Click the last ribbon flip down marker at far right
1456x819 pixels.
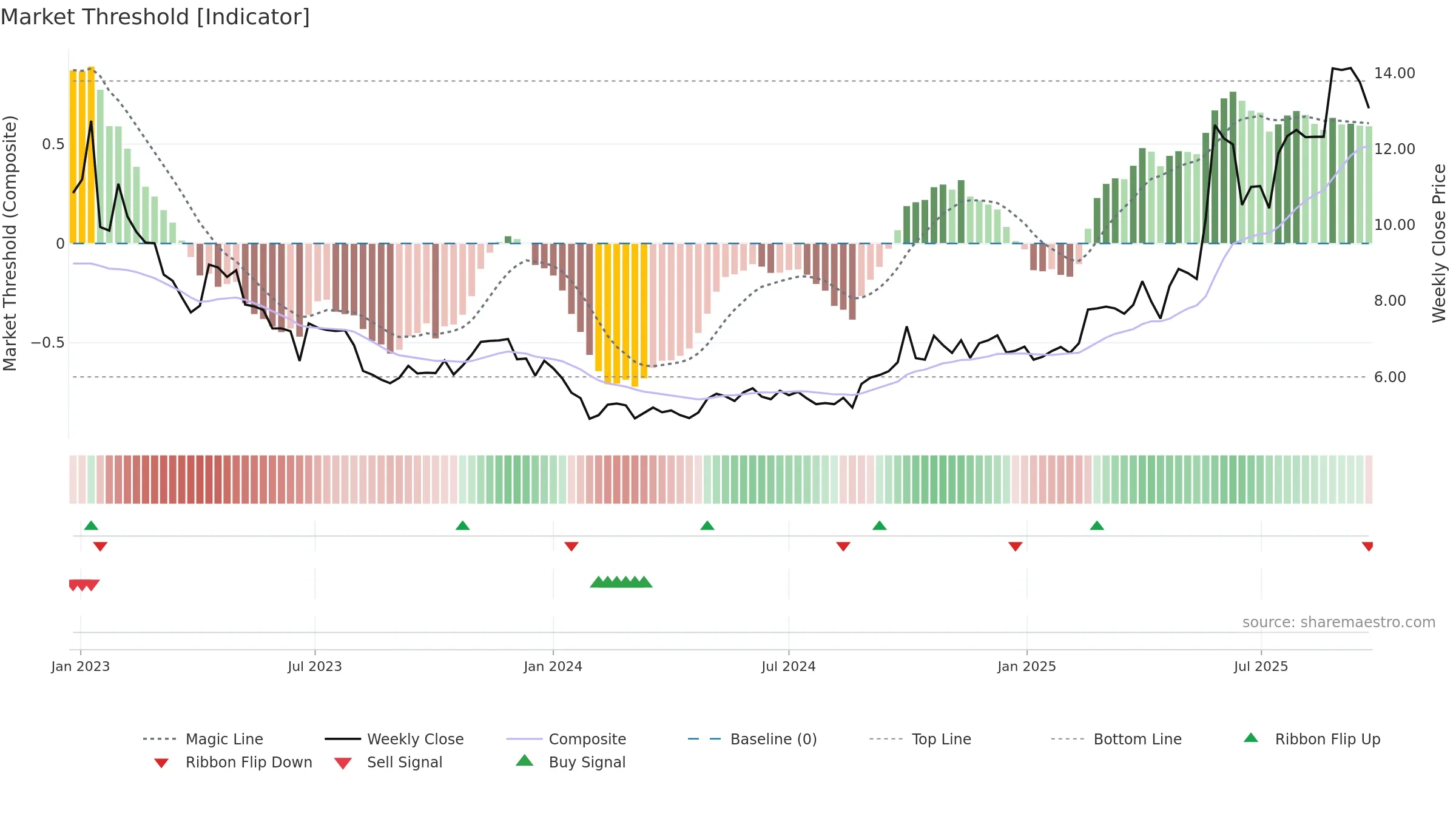pyautogui.click(x=1367, y=547)
